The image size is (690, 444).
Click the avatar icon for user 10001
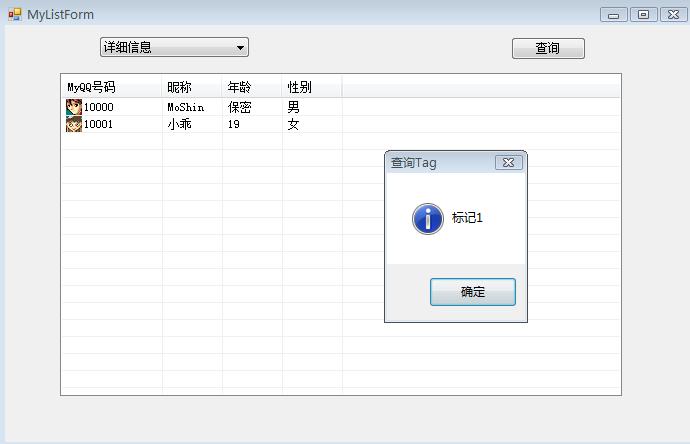[x=74, y=124]
